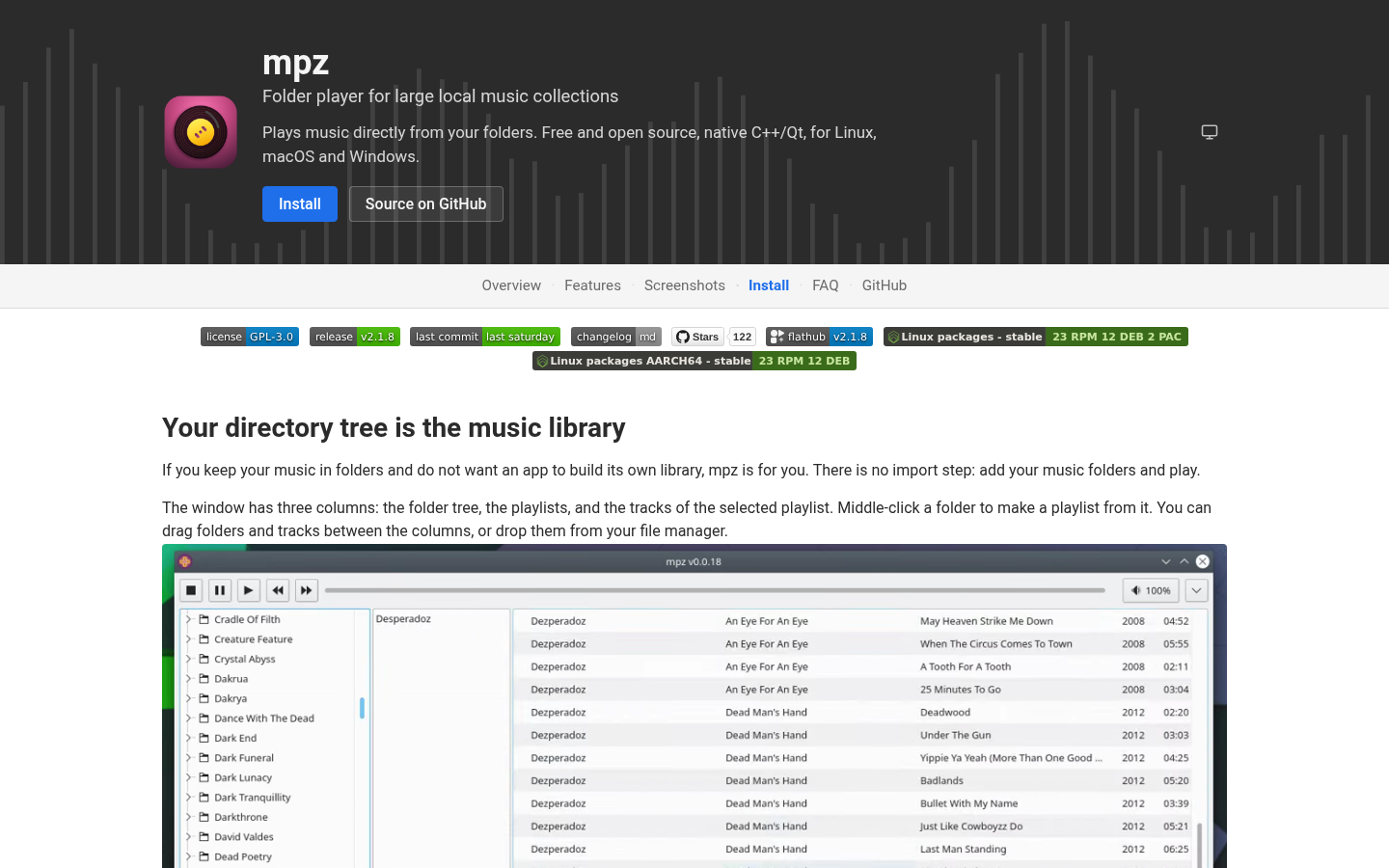Click the last commit badge
This screenshot has width=1389, height=868.
[x=485, y=337]
